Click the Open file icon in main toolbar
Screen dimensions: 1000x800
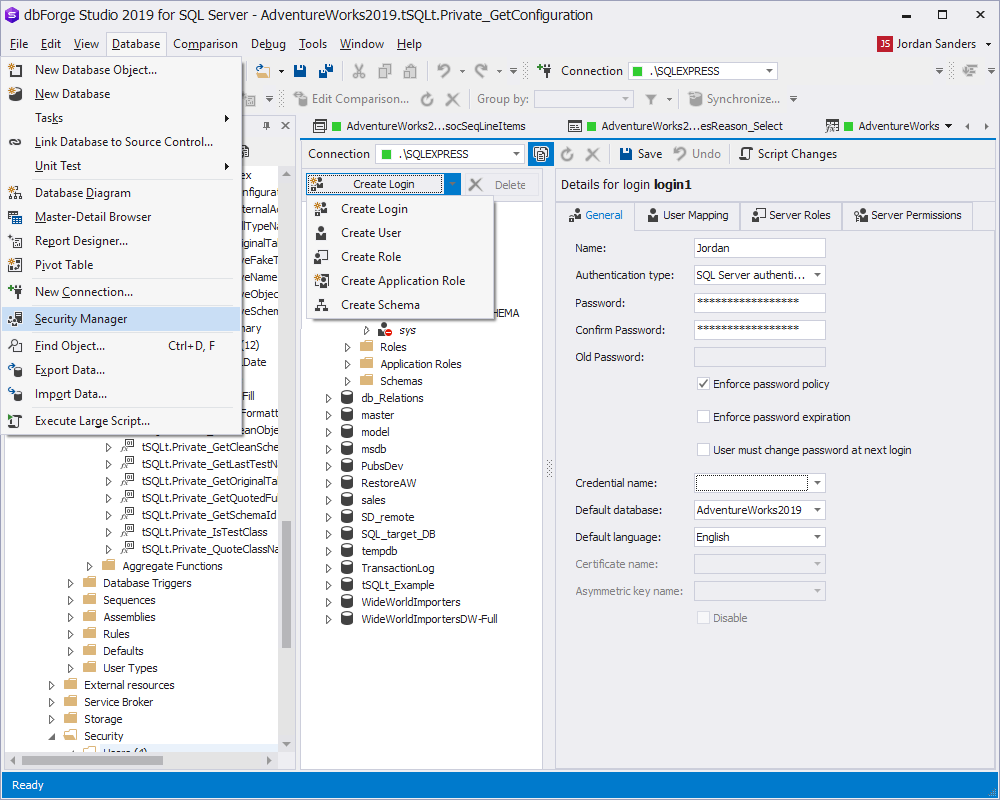click(261, 71)
